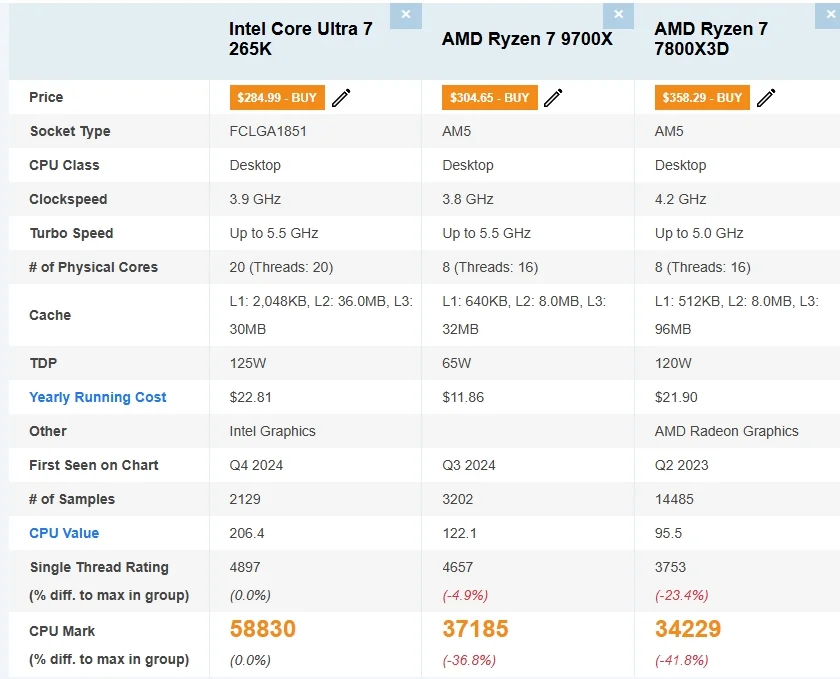Viewport: 840px width, 679px height.
Task: Click CPU Mark score 37185
Action: [475, 629]
